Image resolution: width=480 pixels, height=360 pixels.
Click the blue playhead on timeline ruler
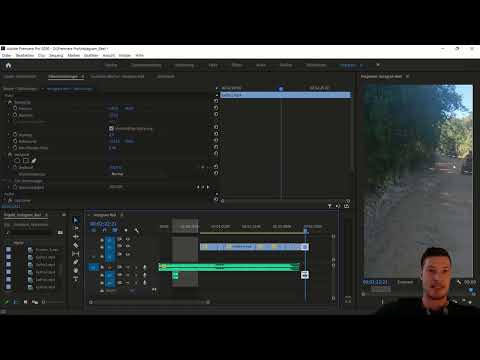306,231
